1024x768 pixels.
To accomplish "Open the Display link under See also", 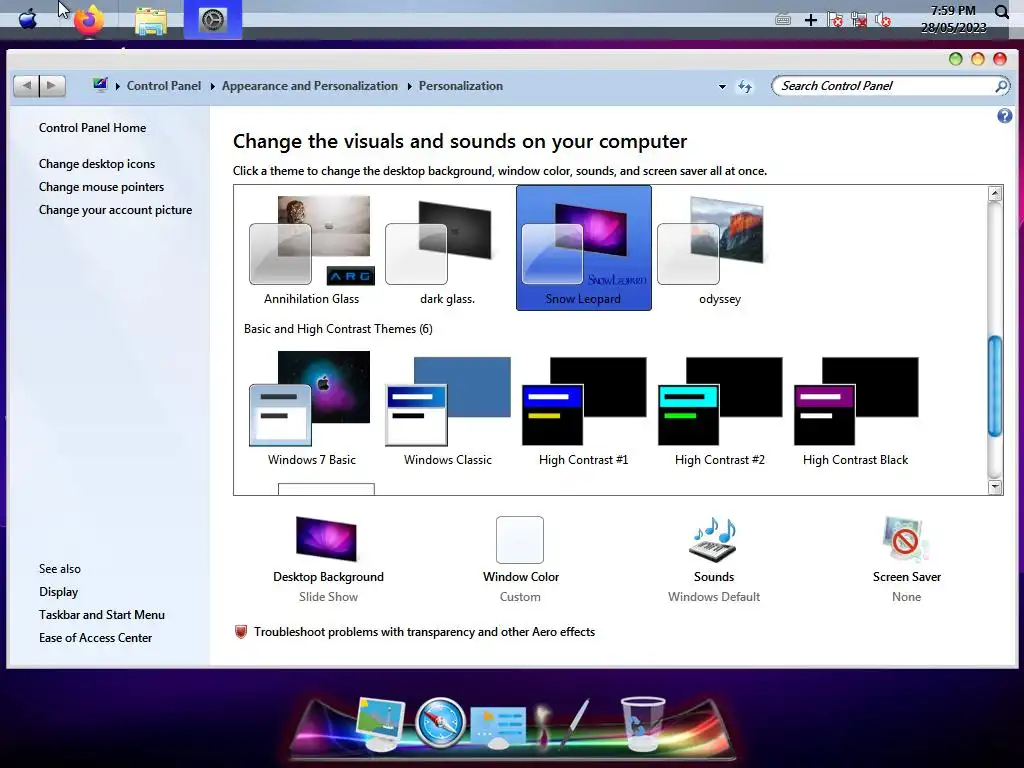I will click(58, 592).
